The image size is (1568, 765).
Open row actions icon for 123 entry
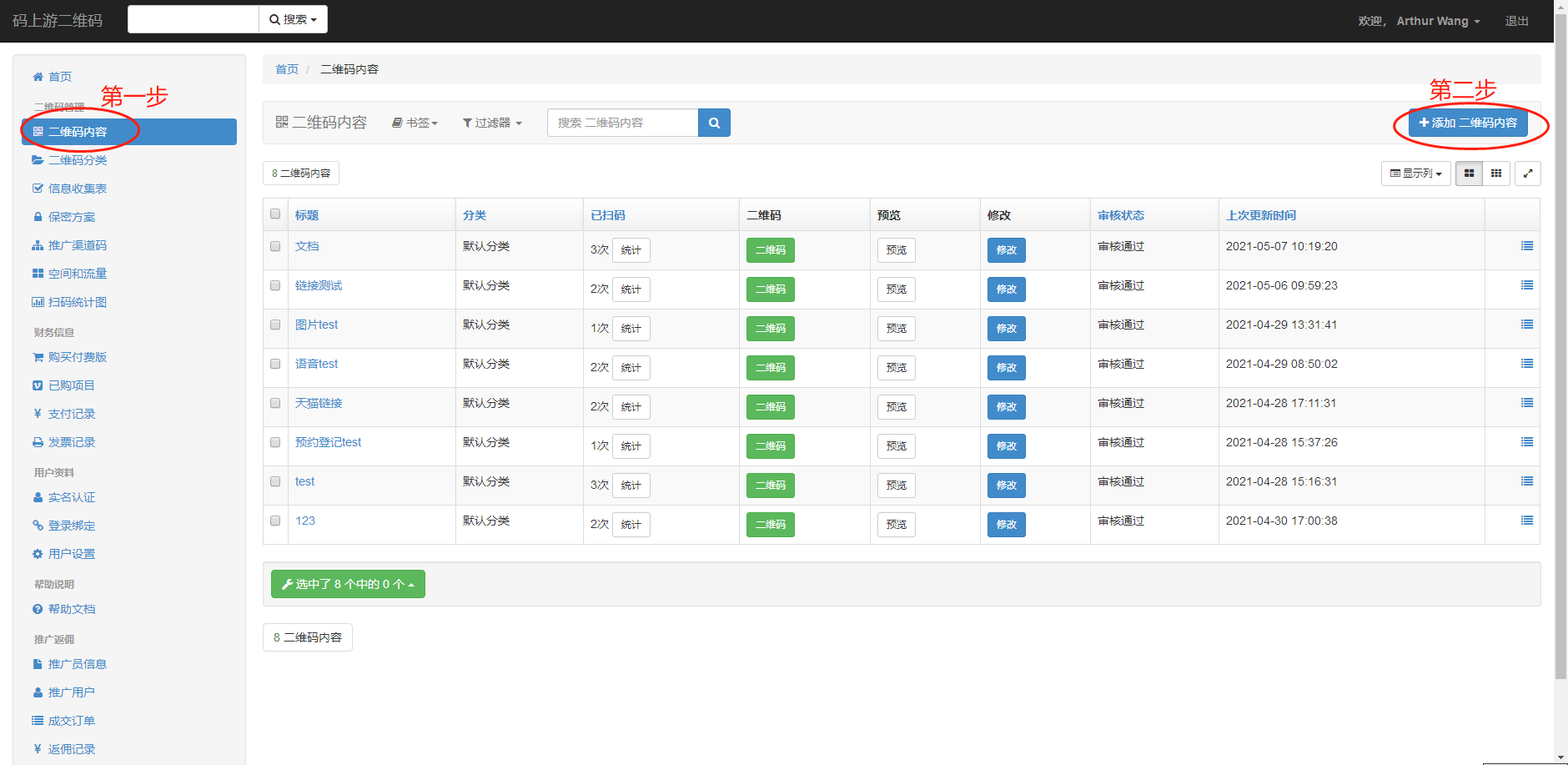pyautogui.click(x=1526, y=521)
